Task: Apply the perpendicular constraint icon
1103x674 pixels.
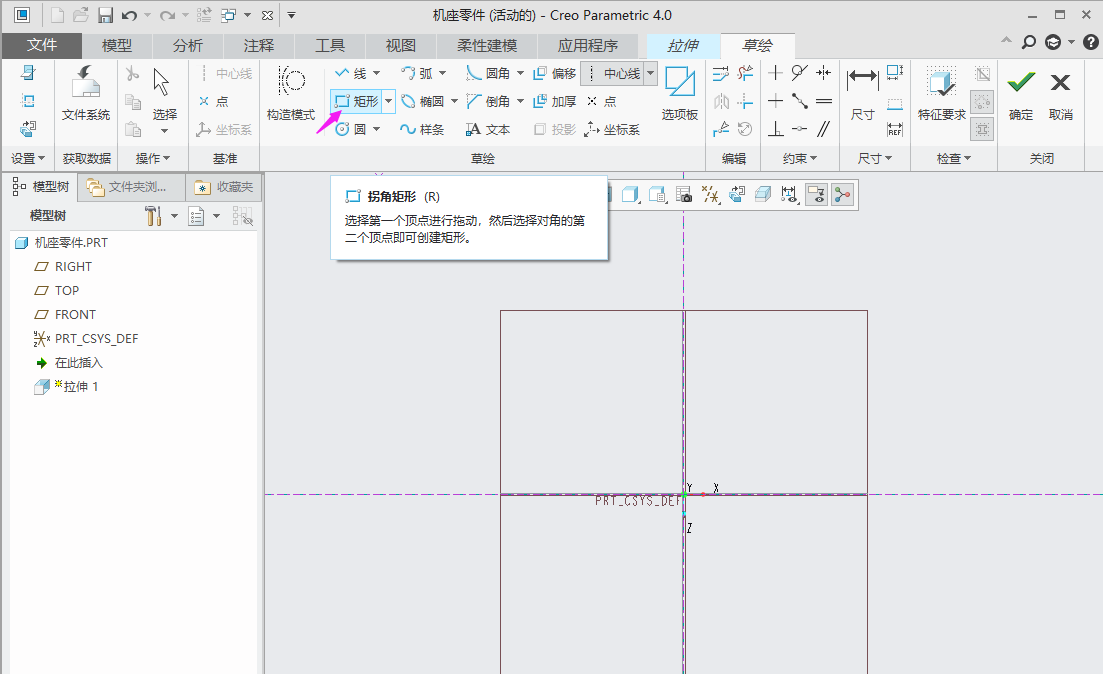Action: 775,129
